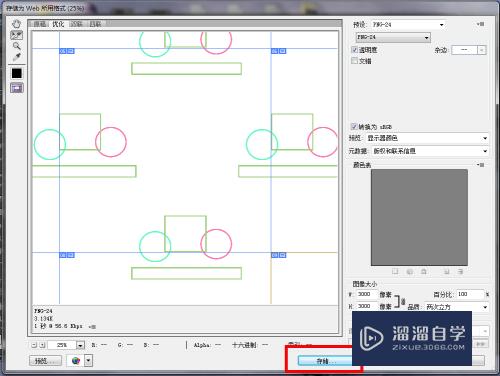
Task: Switch to the 优化 tab
Action: point(58,24)
